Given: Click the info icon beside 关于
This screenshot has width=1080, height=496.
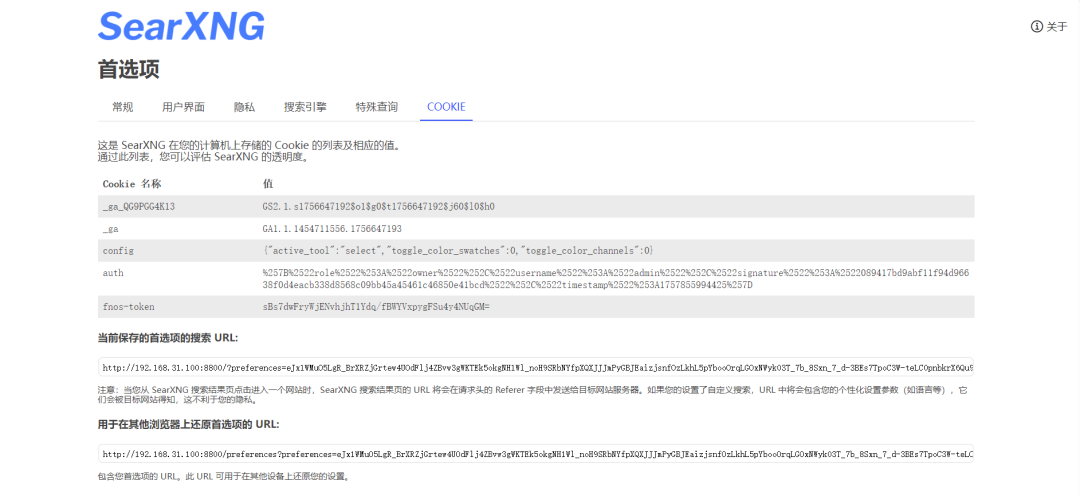Looking at the screenshot, I should pyautogui.click(x=1037, y=27).
